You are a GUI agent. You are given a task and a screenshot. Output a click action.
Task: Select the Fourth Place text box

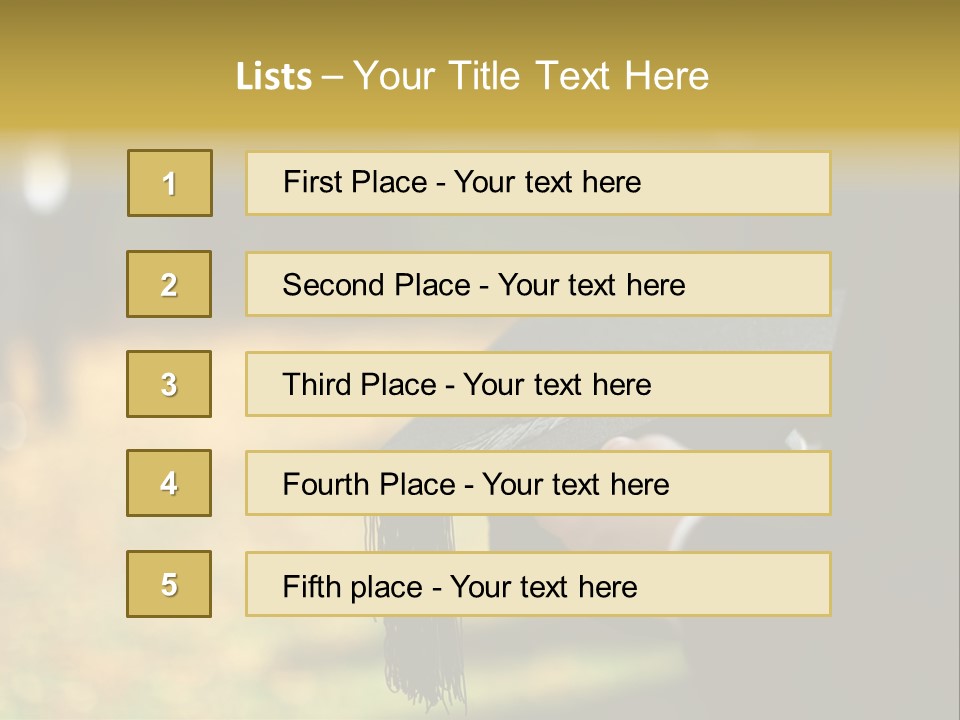(538, 484)
